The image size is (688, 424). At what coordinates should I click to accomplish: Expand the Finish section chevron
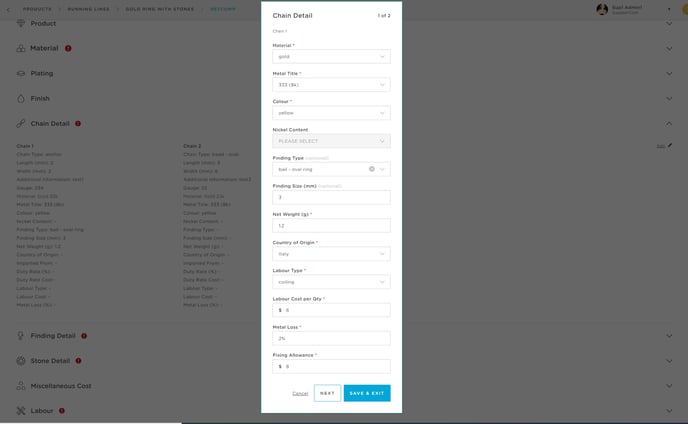669,98
